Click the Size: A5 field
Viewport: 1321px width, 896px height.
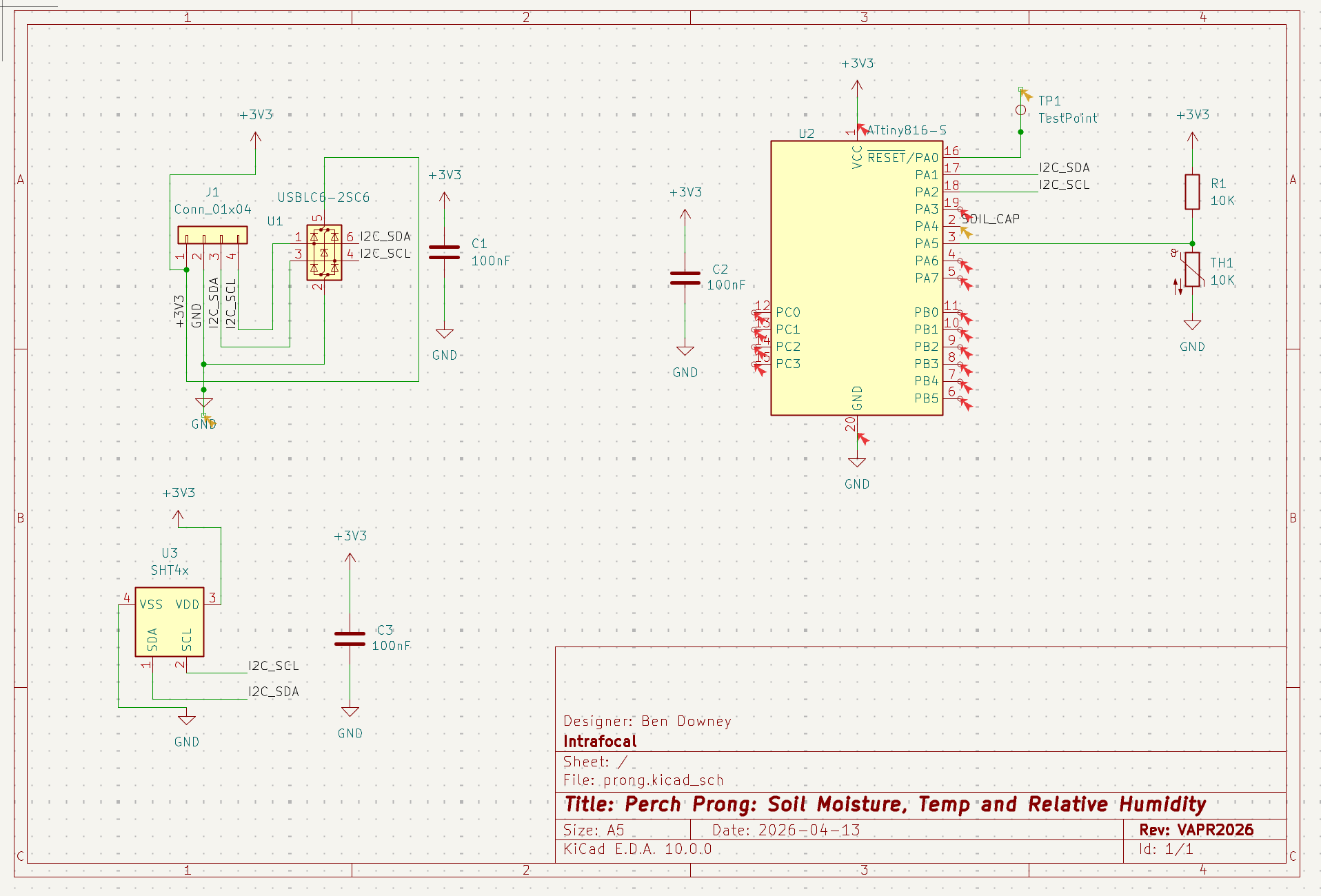click(x=594, y=830)
